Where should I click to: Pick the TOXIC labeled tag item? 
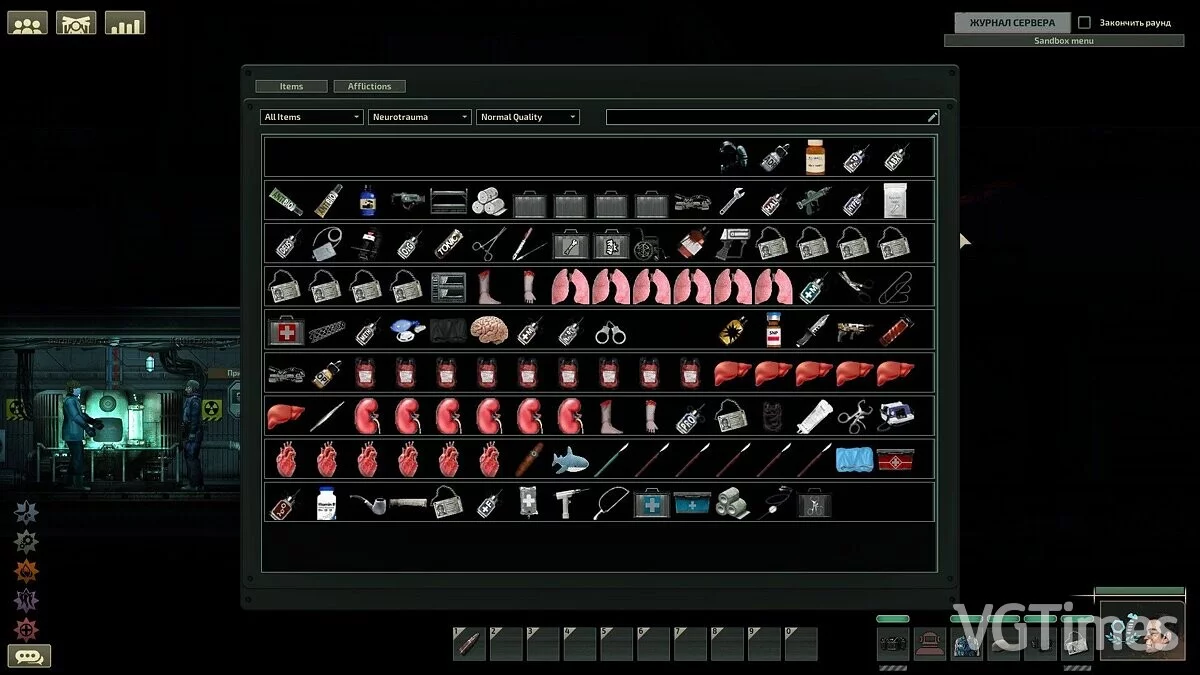447,244
